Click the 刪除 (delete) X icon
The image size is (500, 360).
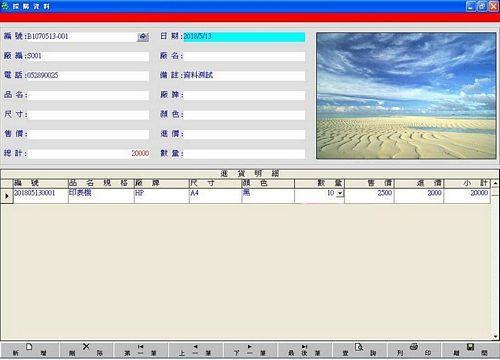click(x=86, y=347)
